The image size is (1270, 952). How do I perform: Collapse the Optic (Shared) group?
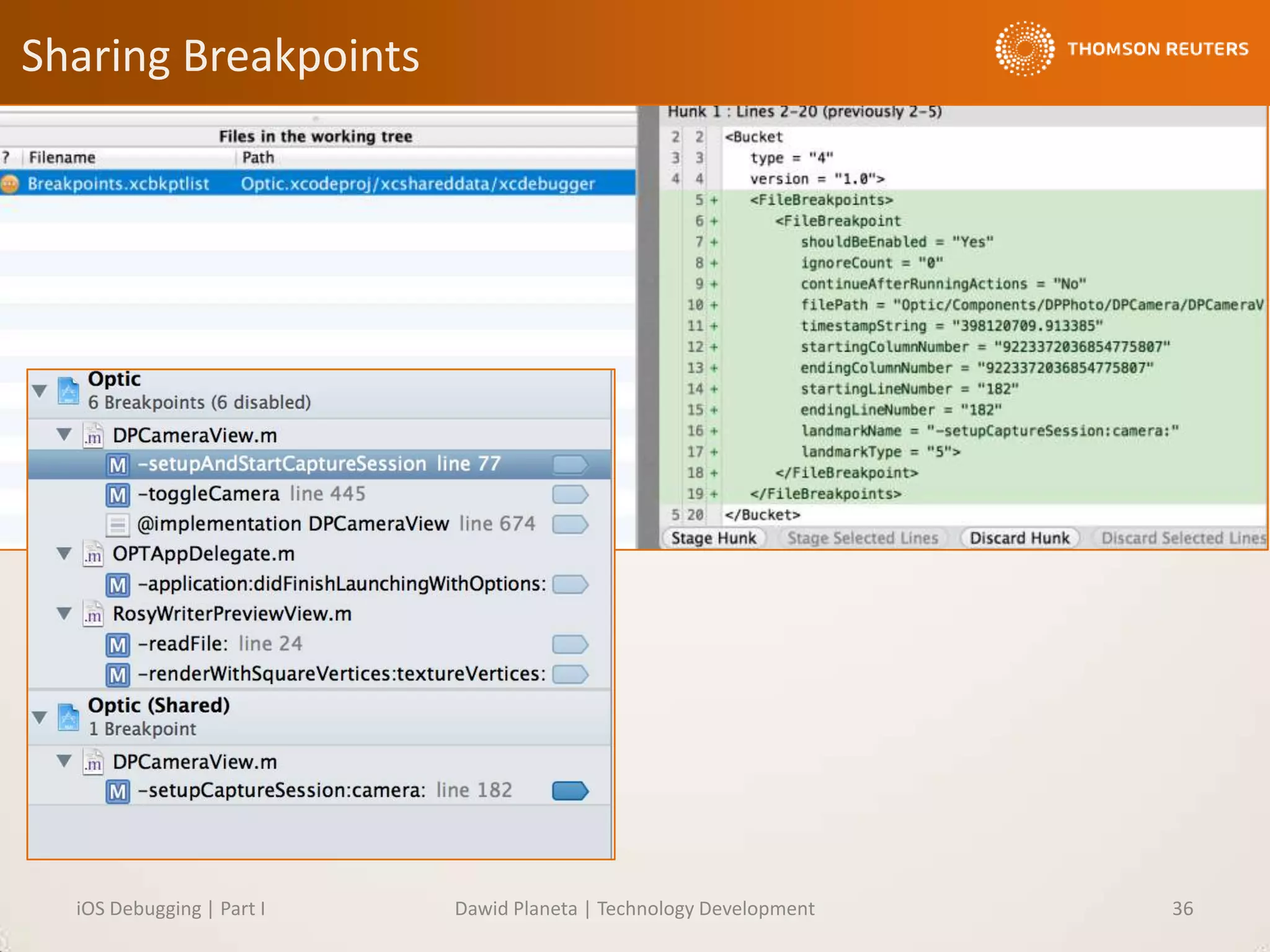[40, 718]
